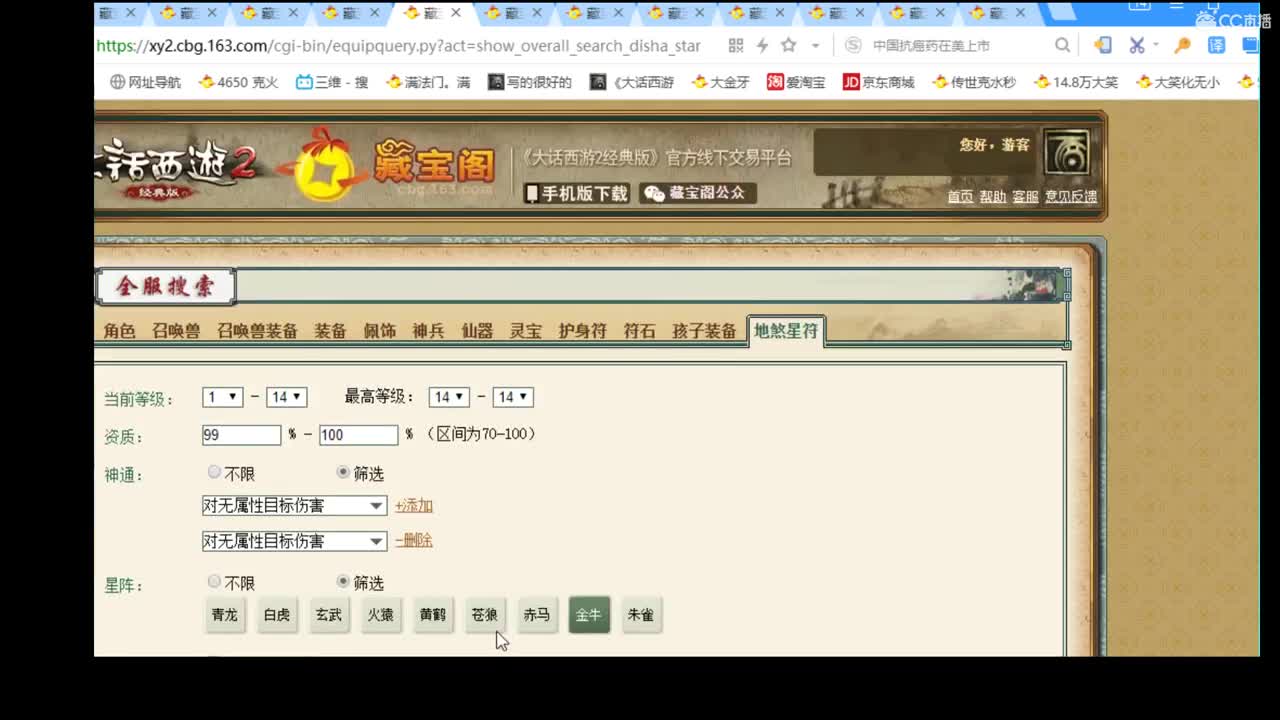Close the active browser tab
1280x720 pixels.
click(x=456, y=13)
